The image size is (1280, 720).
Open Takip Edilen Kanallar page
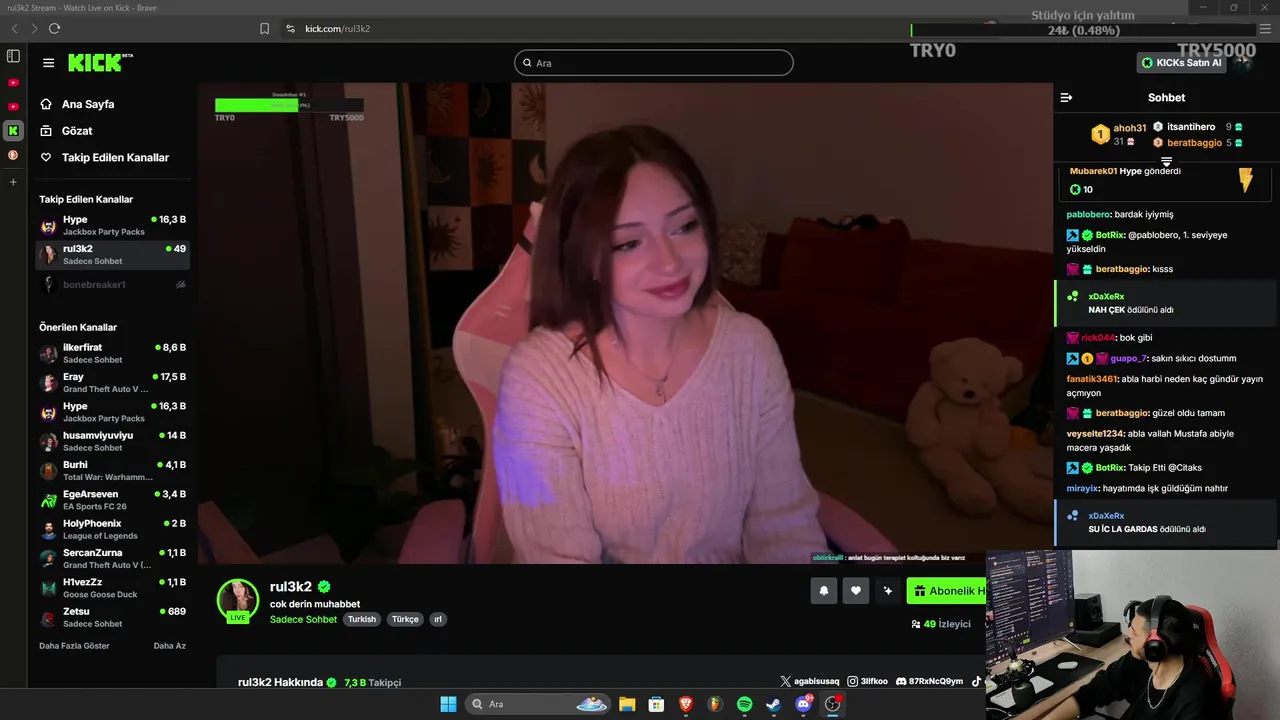click(104, 158)
